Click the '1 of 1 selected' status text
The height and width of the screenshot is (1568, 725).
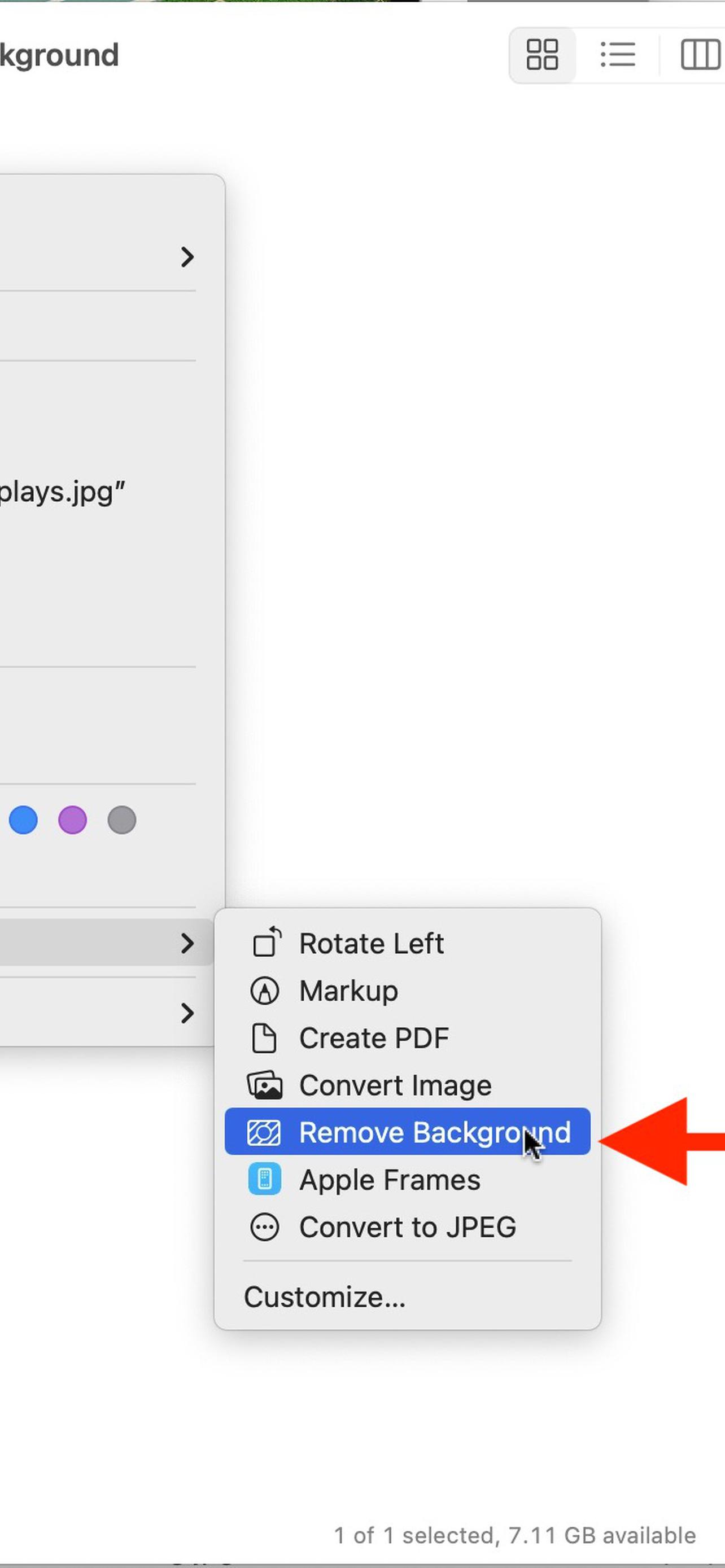tap(417, 1535)
